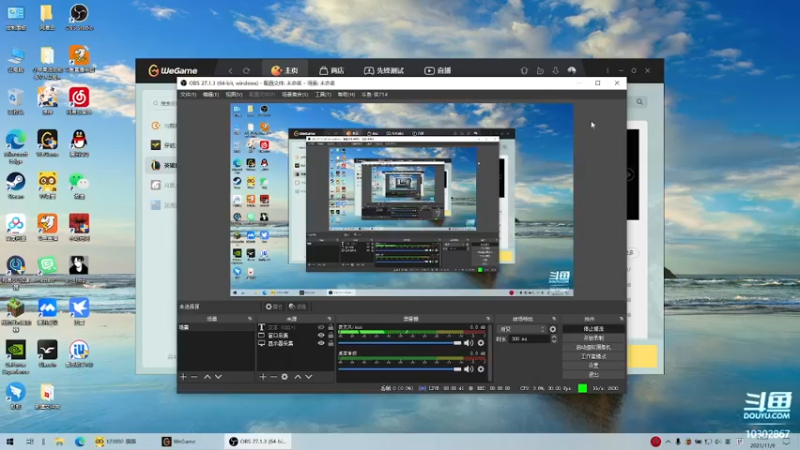Pop out the Scenes dock panel

[x=250, y=319]
